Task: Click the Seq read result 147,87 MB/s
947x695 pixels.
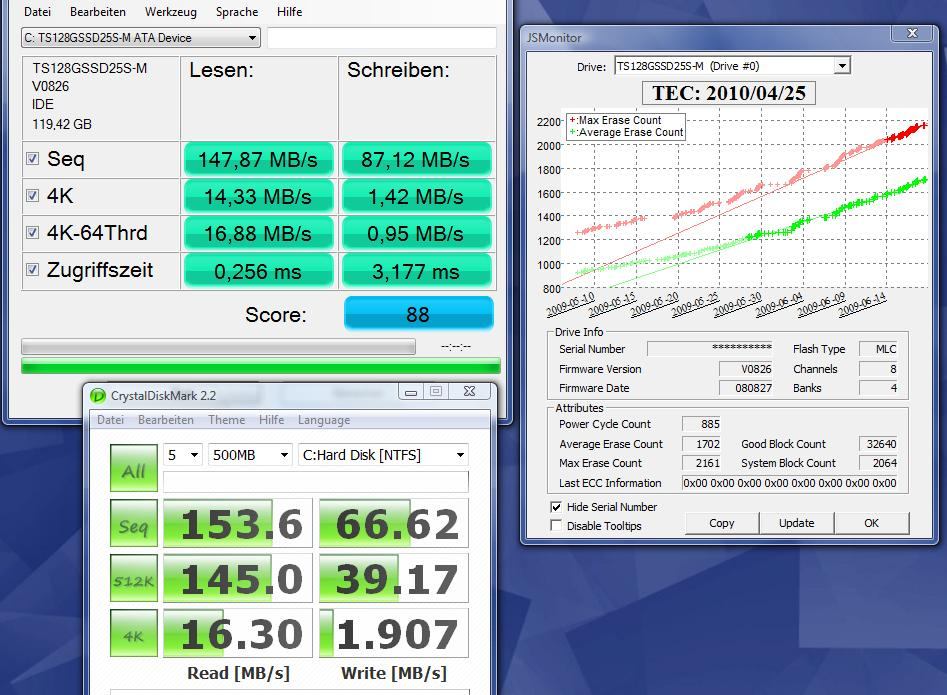Action: (x=258, y=159)
